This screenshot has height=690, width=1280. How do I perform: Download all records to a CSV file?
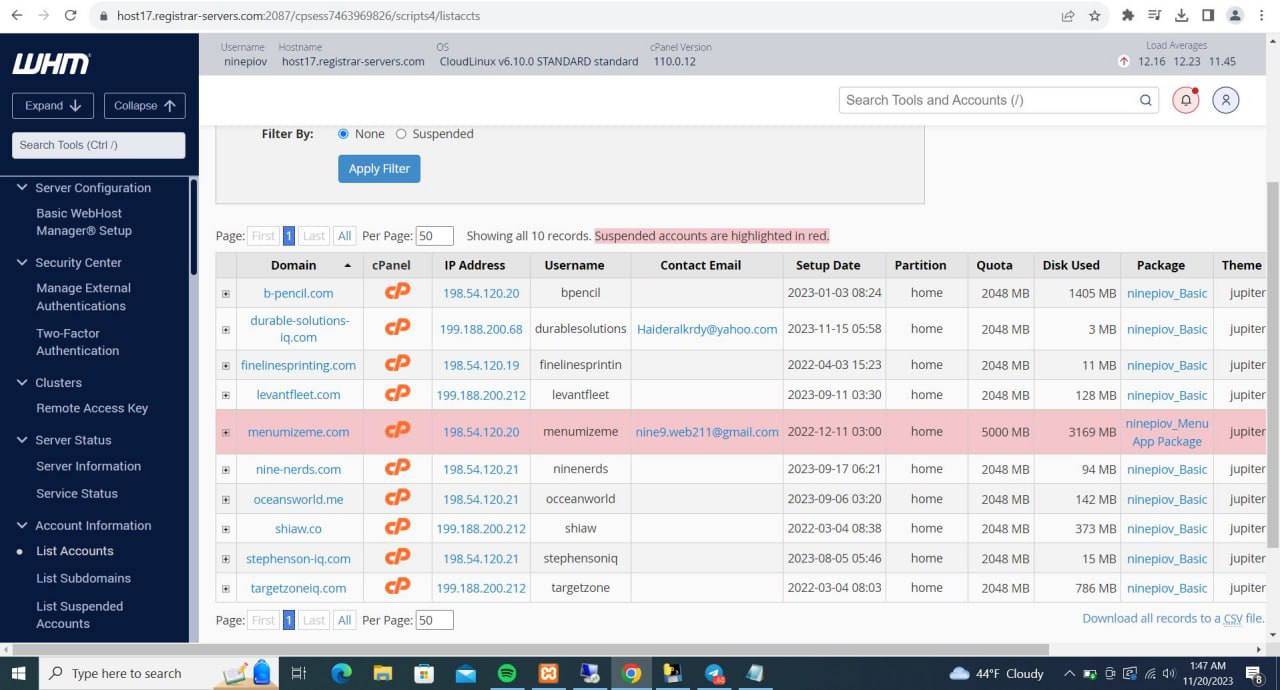[1173, 618]
